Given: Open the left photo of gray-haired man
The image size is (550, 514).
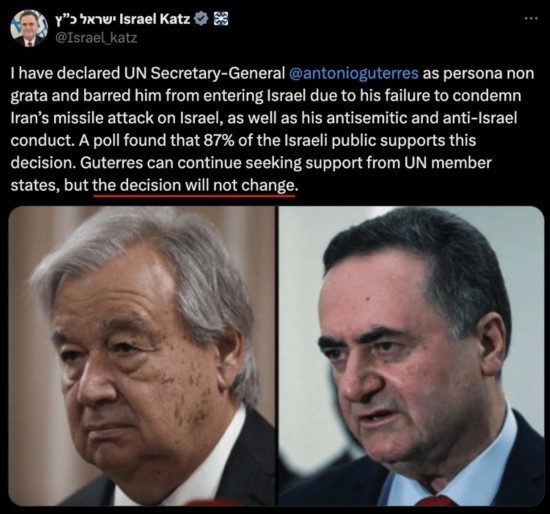Looking at the screenshot, I should (x=142, y=356).
